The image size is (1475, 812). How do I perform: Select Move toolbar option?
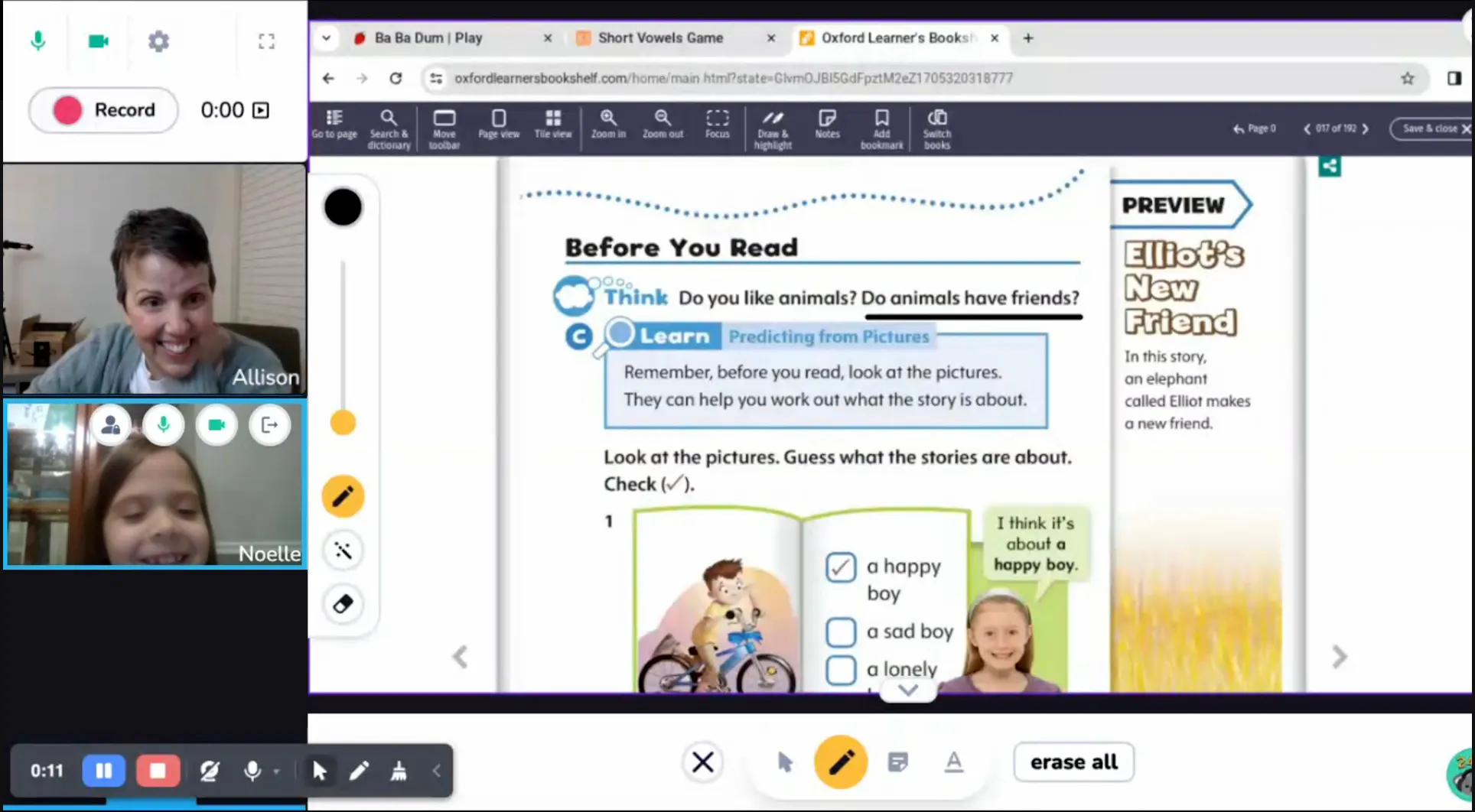tap(444, 128)
